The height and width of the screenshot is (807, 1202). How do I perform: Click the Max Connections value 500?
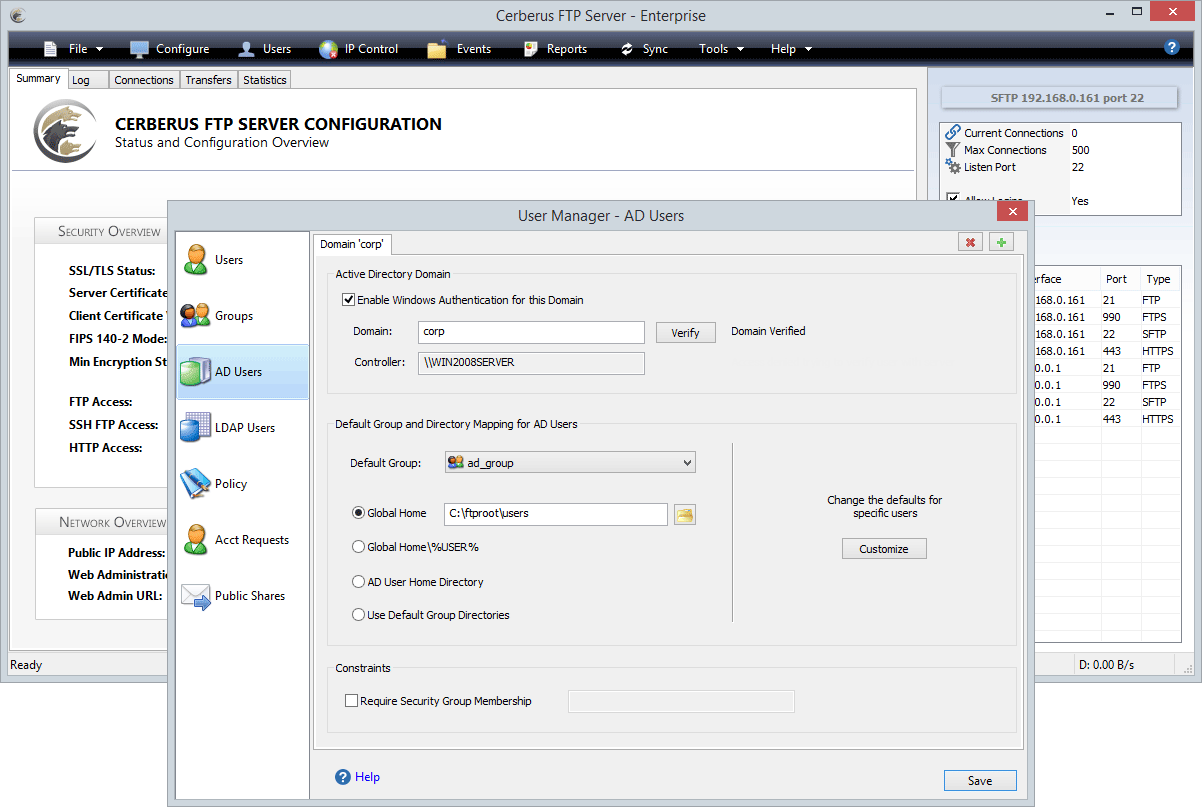pyautogui.click(x=1080, y=150)
